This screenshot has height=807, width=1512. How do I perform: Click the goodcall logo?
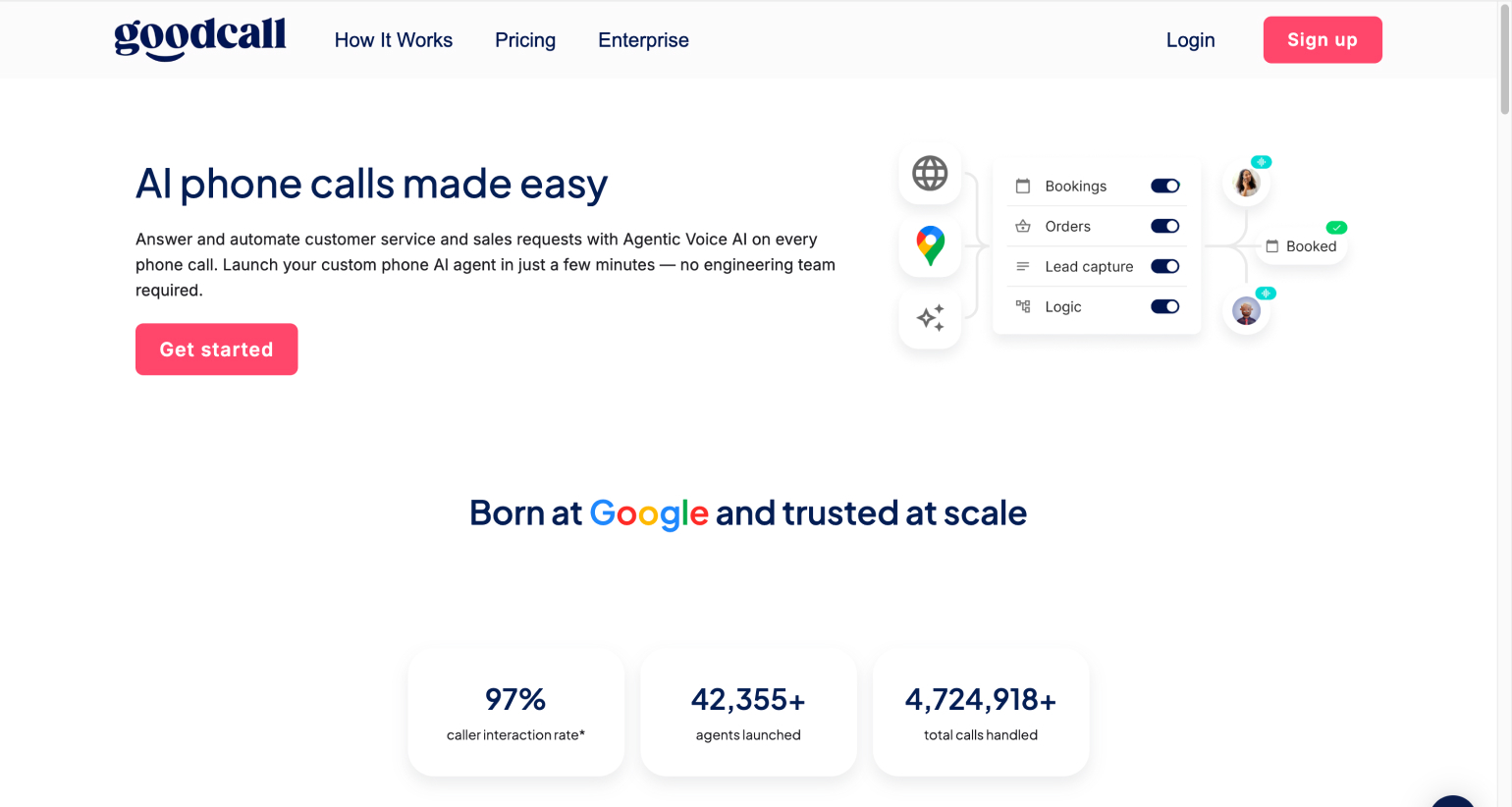pyautogui.click(x=200, y=39)
